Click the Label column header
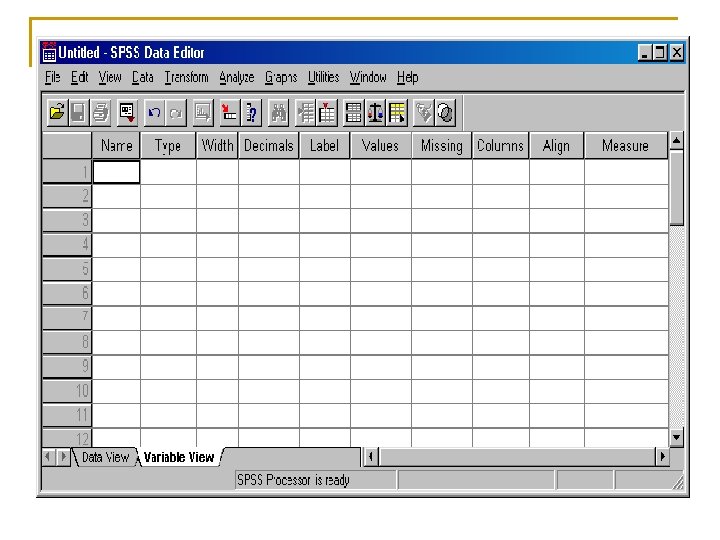The image size is (720, 540). pyautogui.click(x=325, y=146)
